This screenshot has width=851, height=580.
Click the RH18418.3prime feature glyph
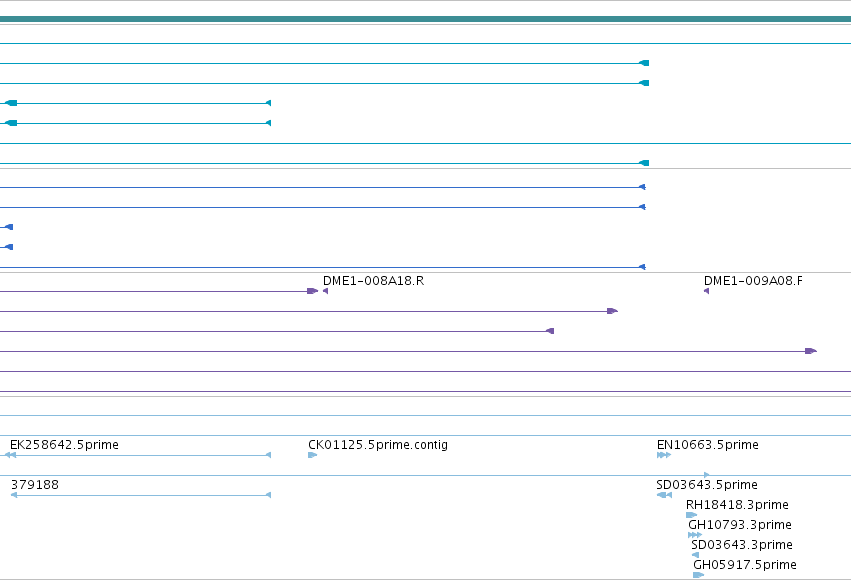691,515
